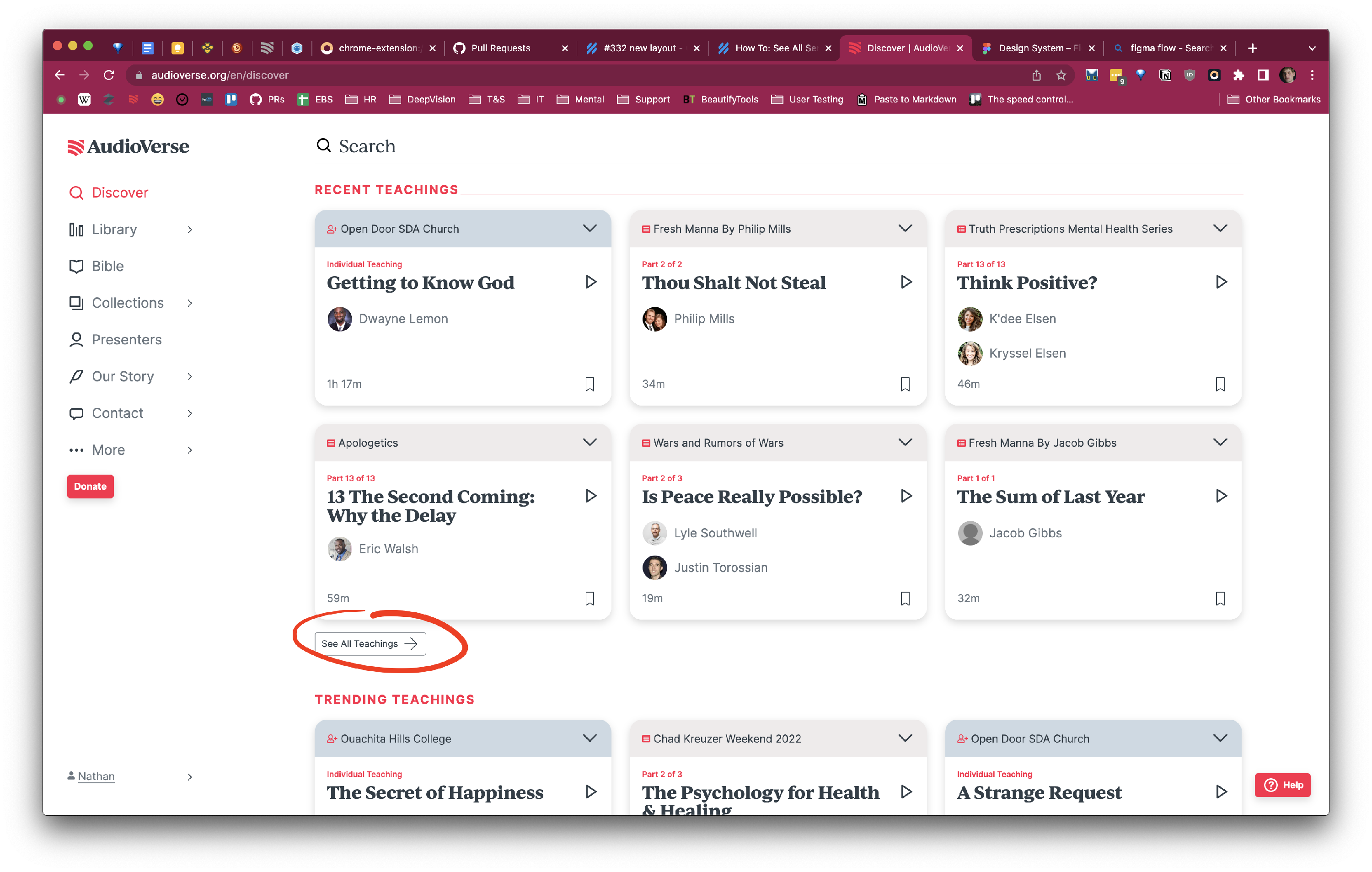Play the teaching 'Getting to Know God'
This screenshot has width=1372, height=872.
click(x=591, y=281)
